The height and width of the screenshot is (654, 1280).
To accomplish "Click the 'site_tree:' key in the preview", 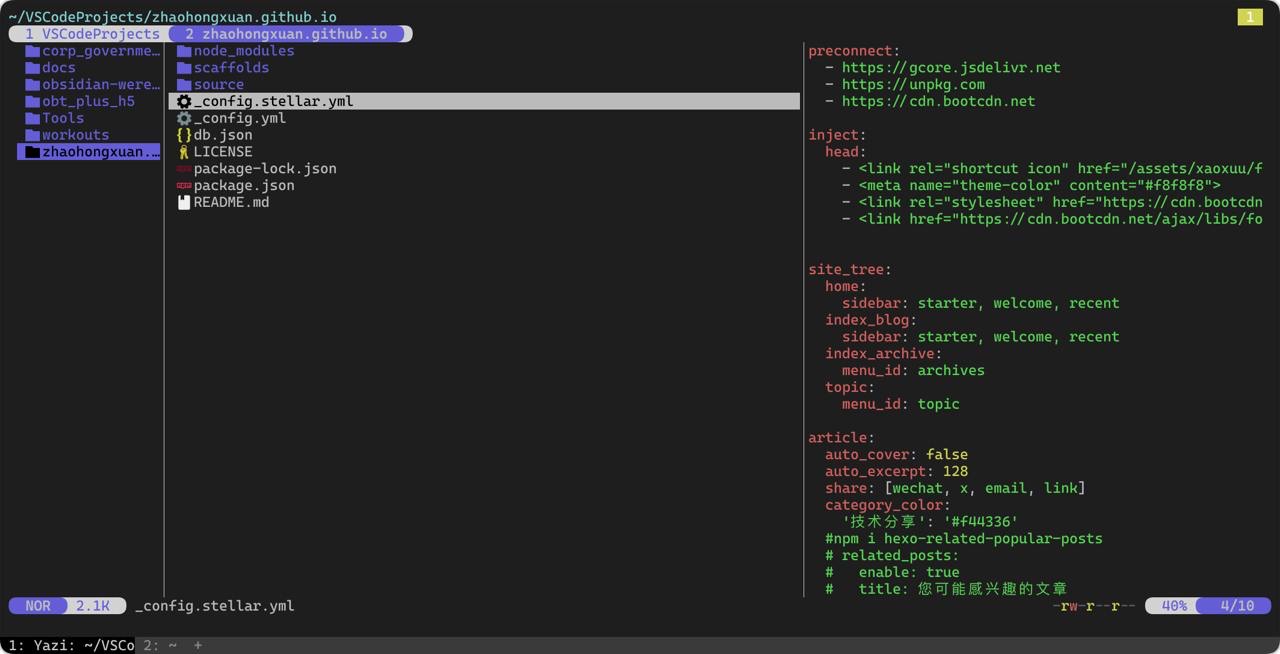I will coord(850,270).
